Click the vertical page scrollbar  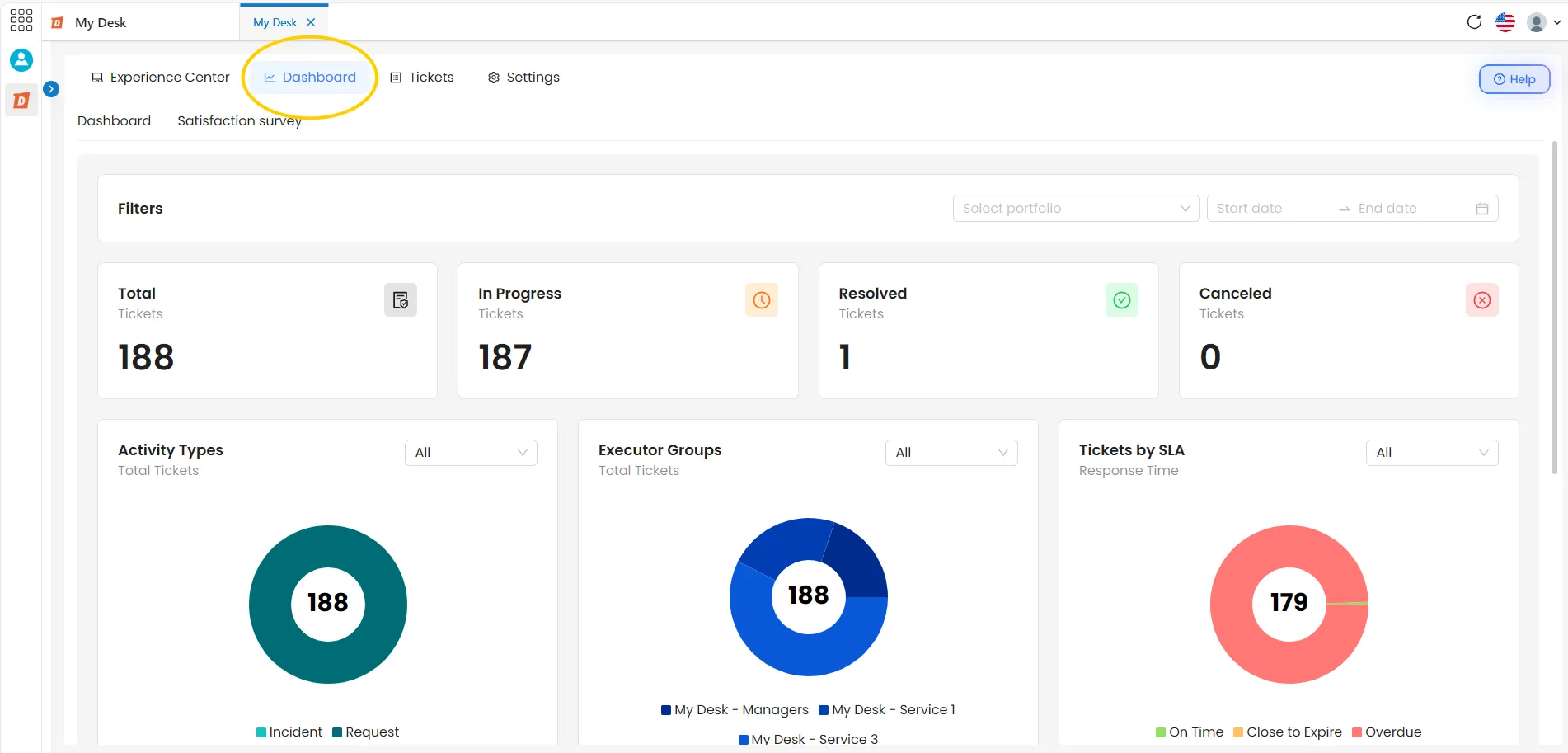1555,309
